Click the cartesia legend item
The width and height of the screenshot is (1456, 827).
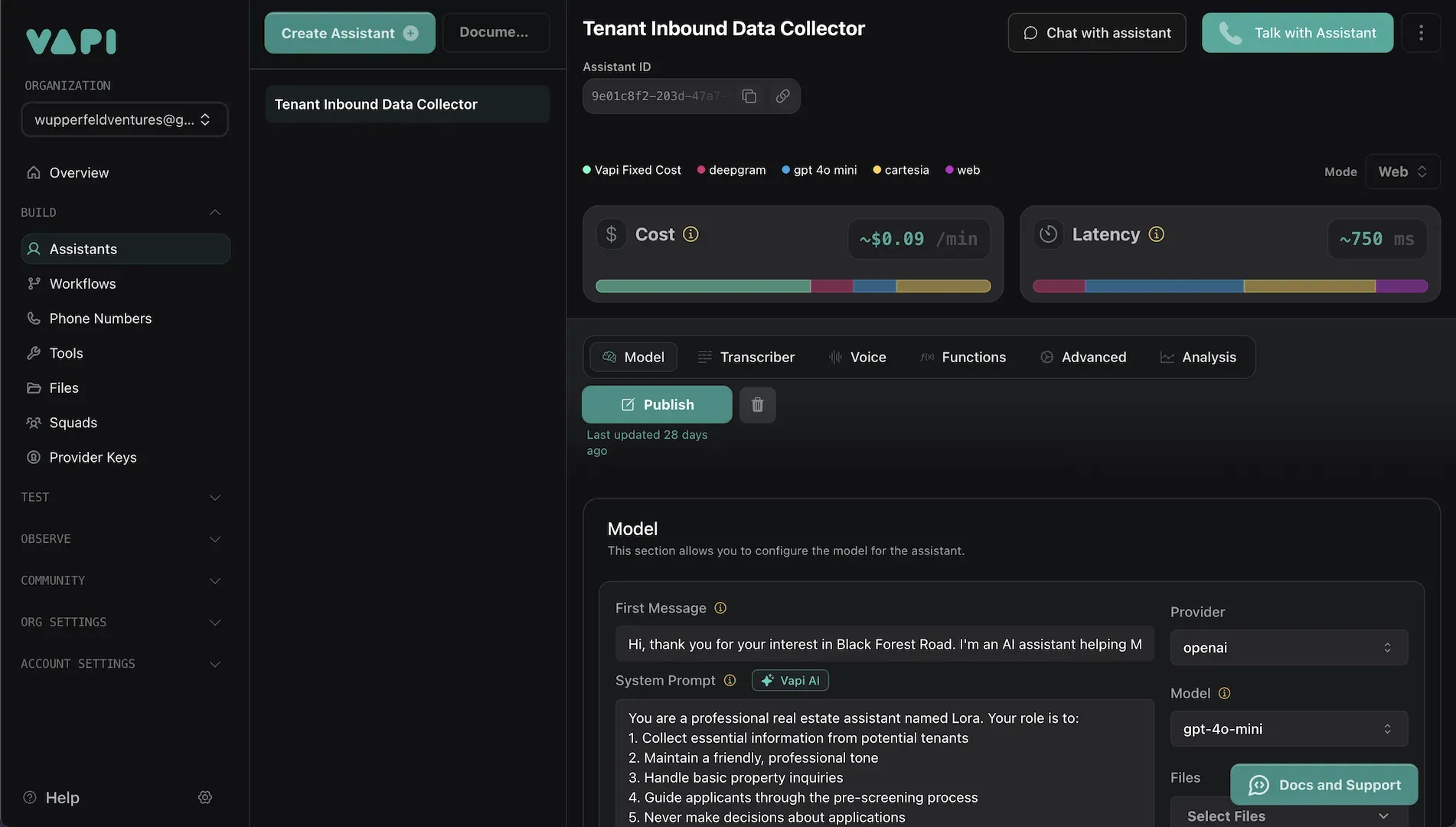pos(901,170)
